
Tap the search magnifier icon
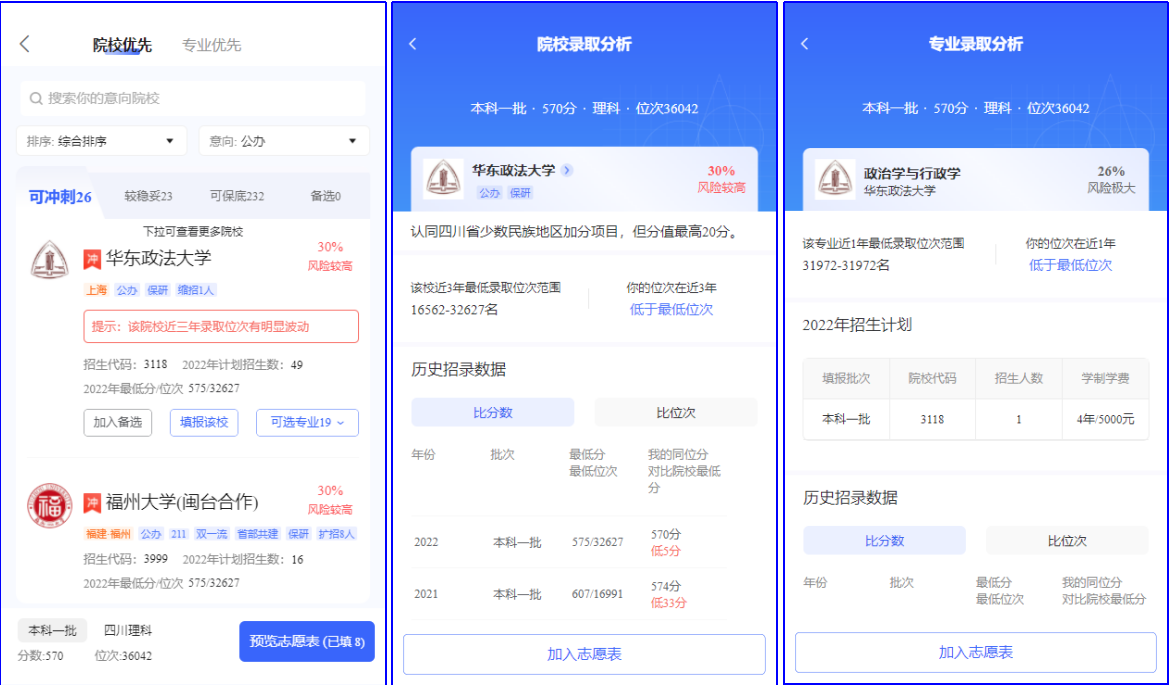pos(36,98)
